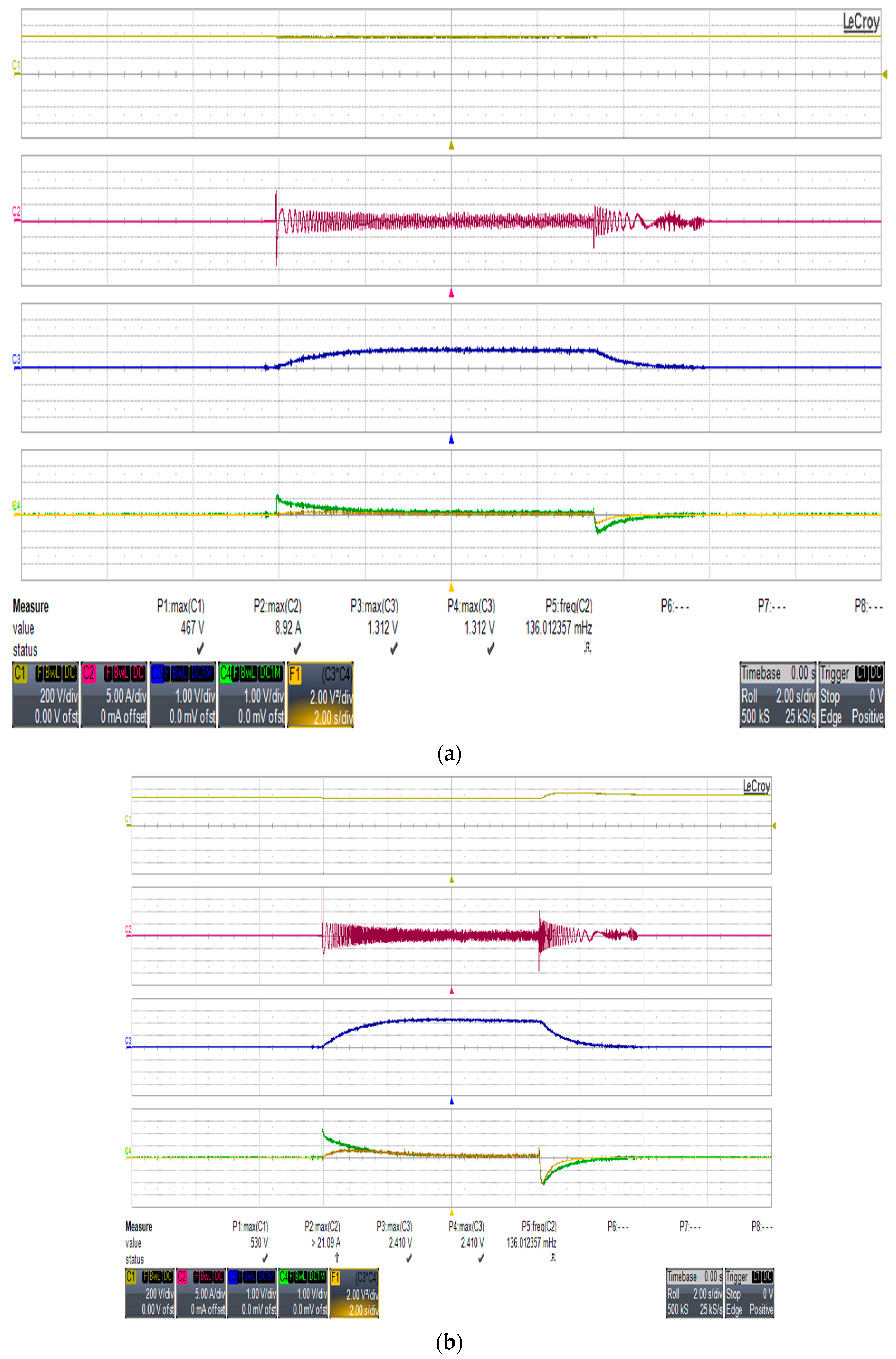
Task: Select C3 blue channel descriptor box in figure (b)
Action: coord(251,1294)
